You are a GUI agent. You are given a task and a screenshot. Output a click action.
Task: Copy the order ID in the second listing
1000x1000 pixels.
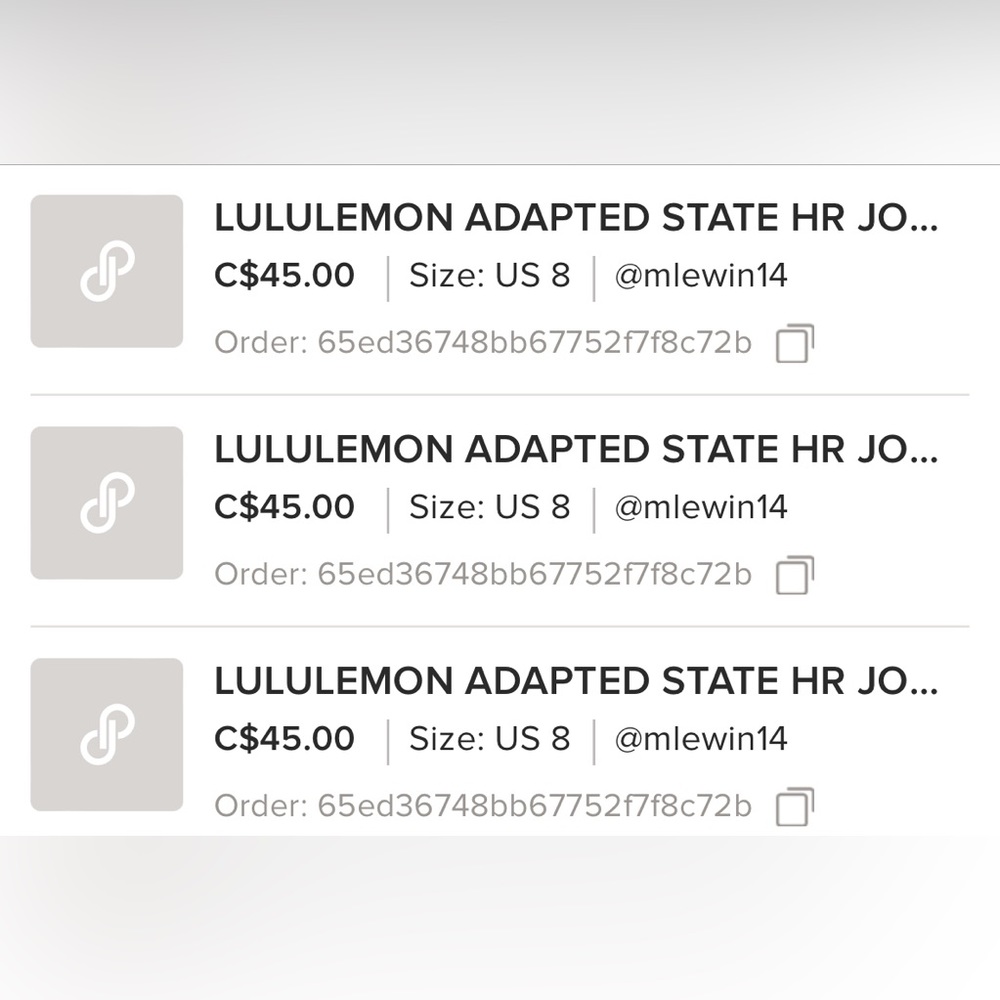[x=795, y=575]
